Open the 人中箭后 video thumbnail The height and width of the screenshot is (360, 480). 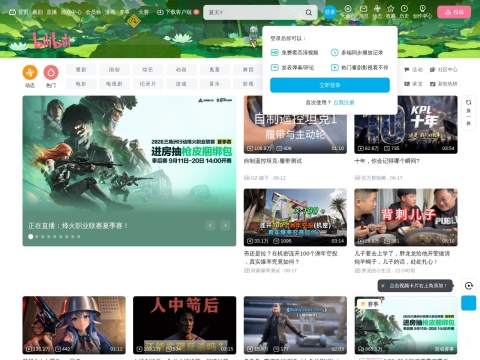(x=184, y=325)
